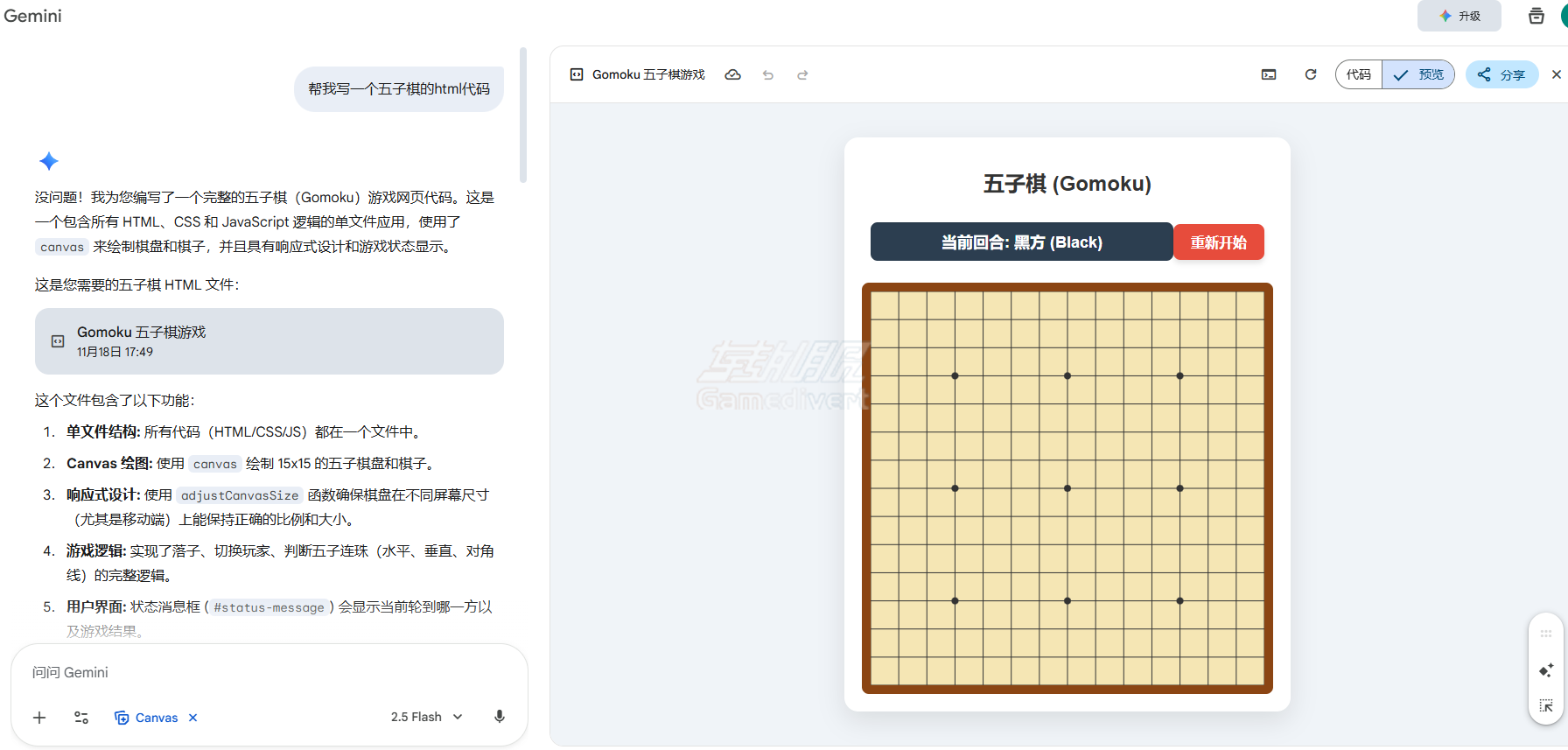Click the 问问 Gemini input field
The width and height of the screenshot is (1568, 750).
[269, 672]
